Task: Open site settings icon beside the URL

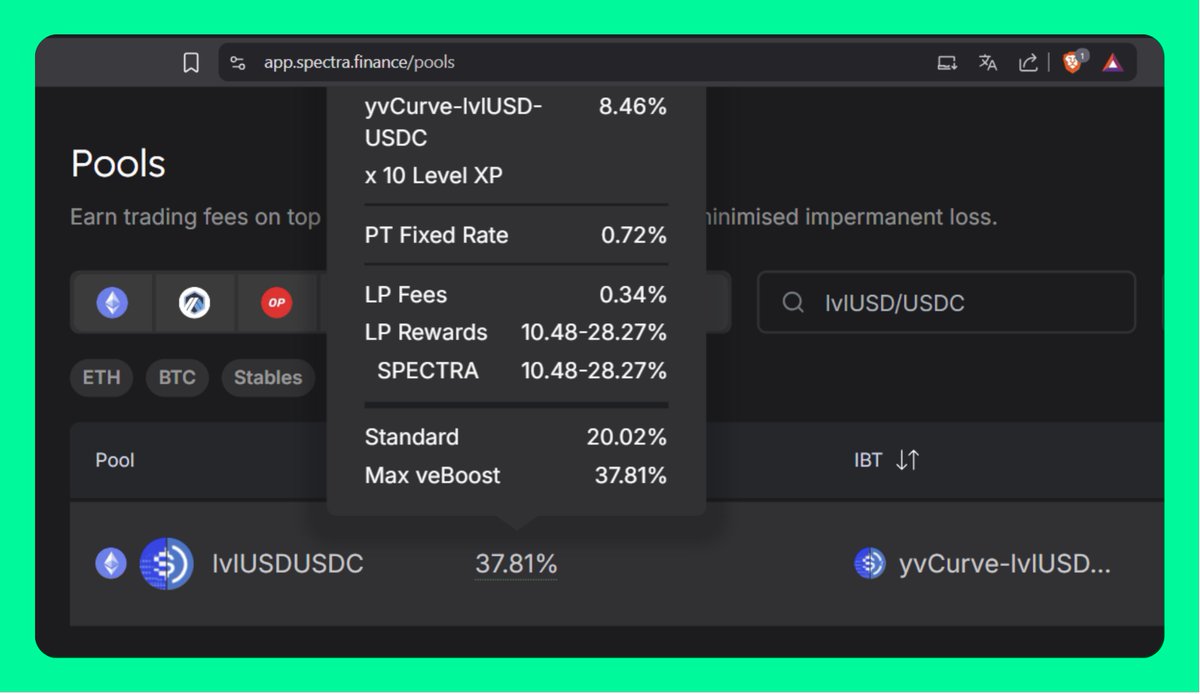Action: [238, 63]
